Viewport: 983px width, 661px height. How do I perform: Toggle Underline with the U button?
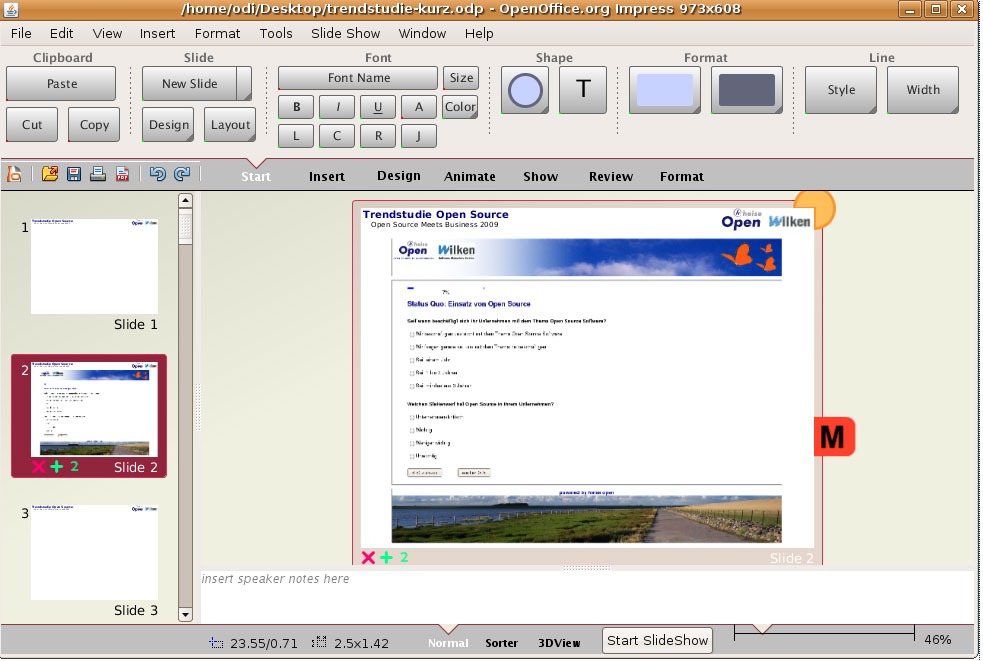click(377, 107)
